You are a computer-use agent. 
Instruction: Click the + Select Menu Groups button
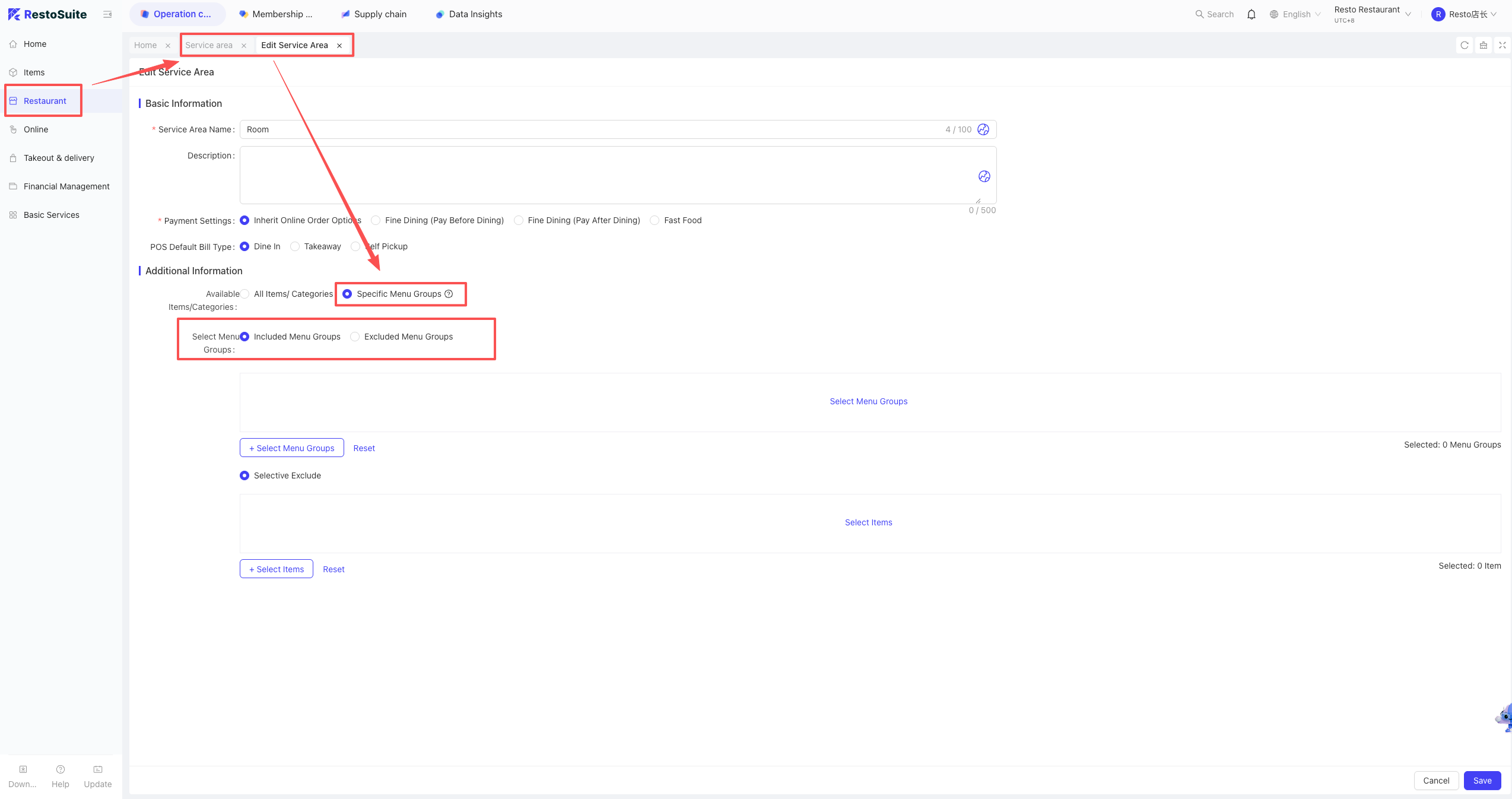292,448
